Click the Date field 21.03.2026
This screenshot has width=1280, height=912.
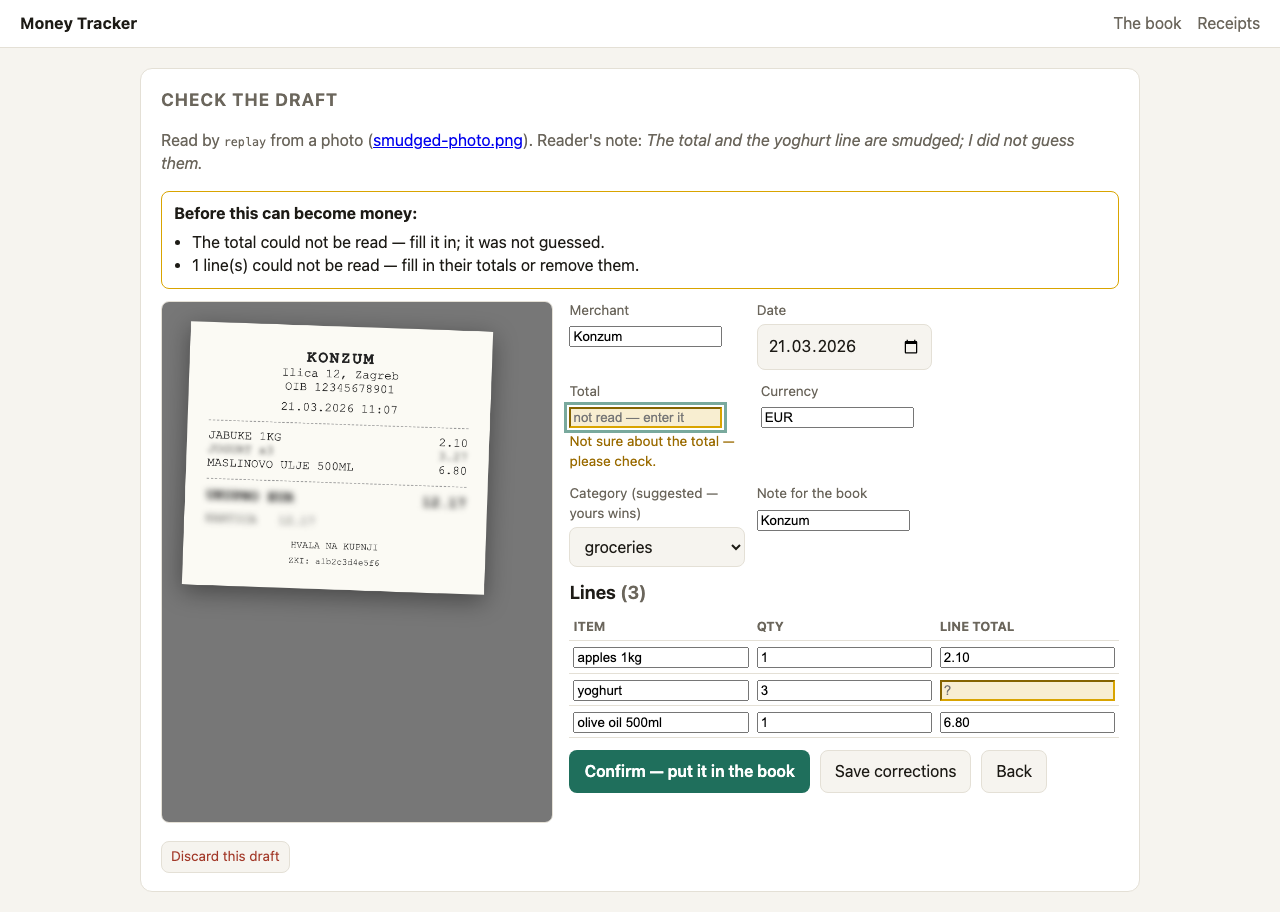click(x=844, y=347)
